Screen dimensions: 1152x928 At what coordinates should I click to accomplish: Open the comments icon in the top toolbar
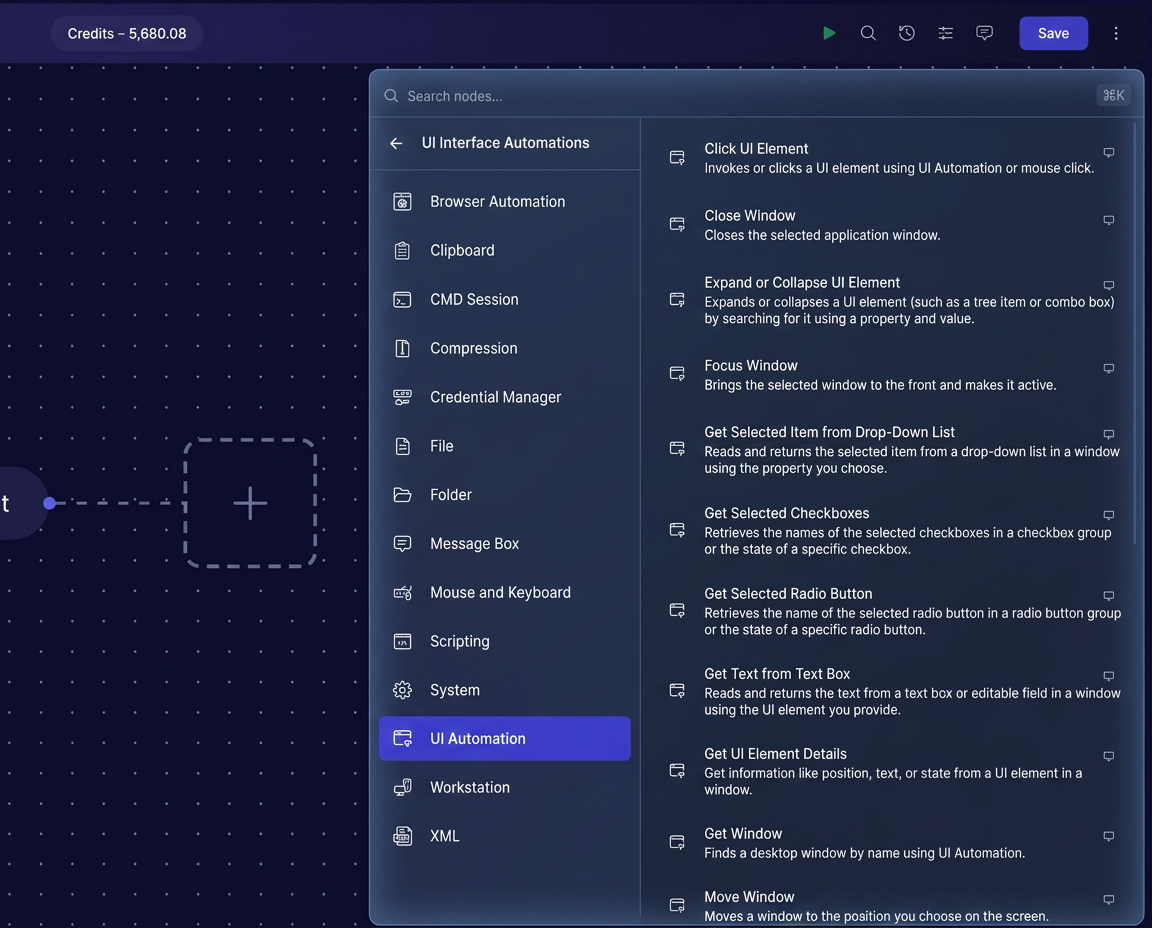pyautogui.click(x=984, y=33)
